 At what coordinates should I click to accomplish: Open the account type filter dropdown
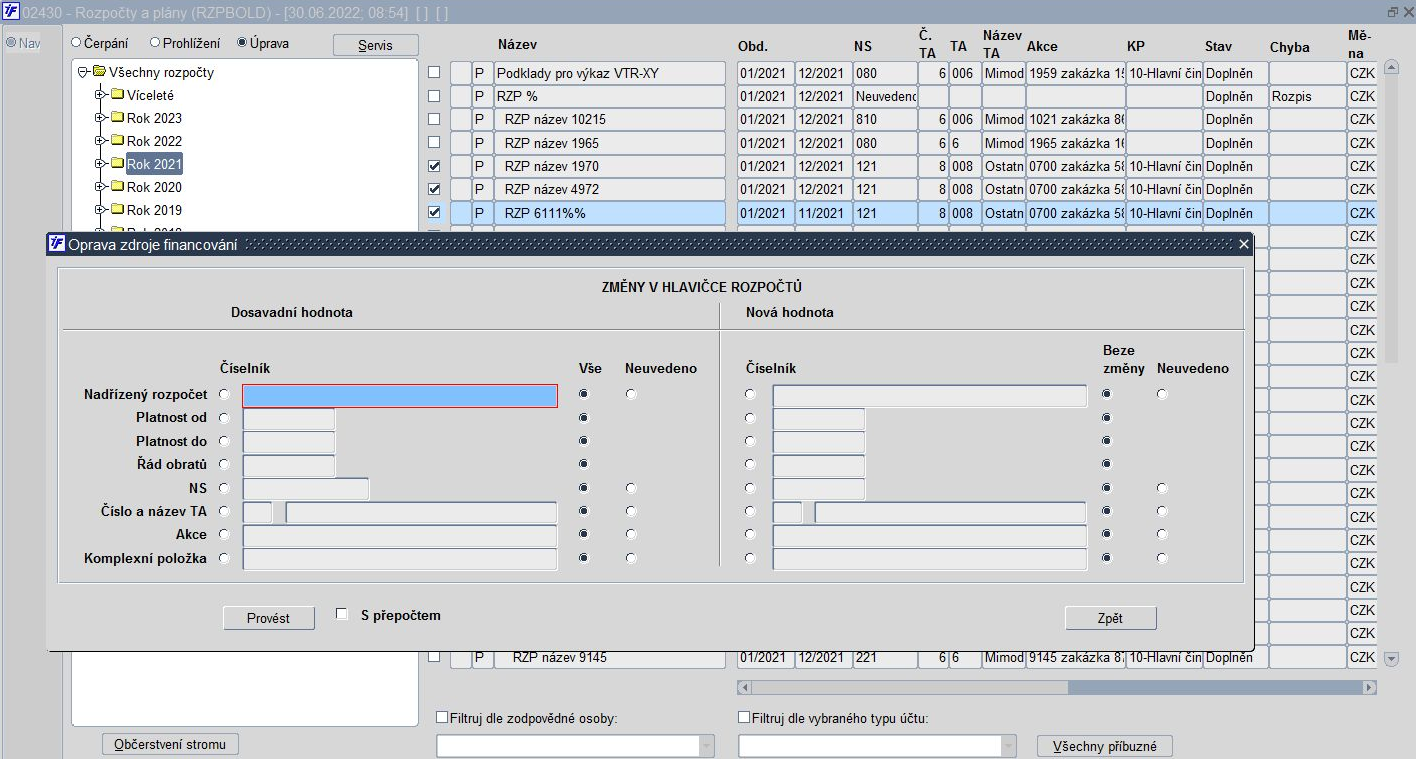tap(1008, 746)
